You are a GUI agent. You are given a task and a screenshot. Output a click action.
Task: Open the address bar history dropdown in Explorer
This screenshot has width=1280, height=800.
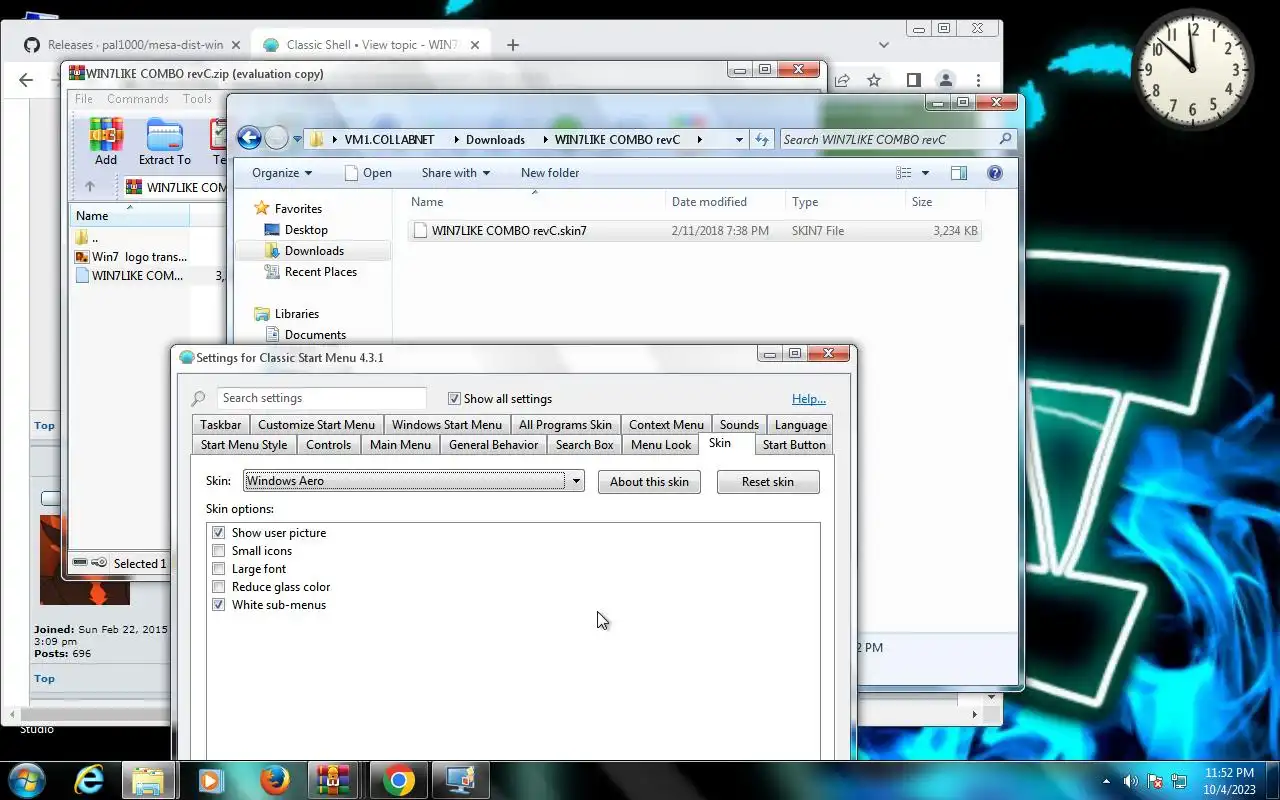(739, 139)
